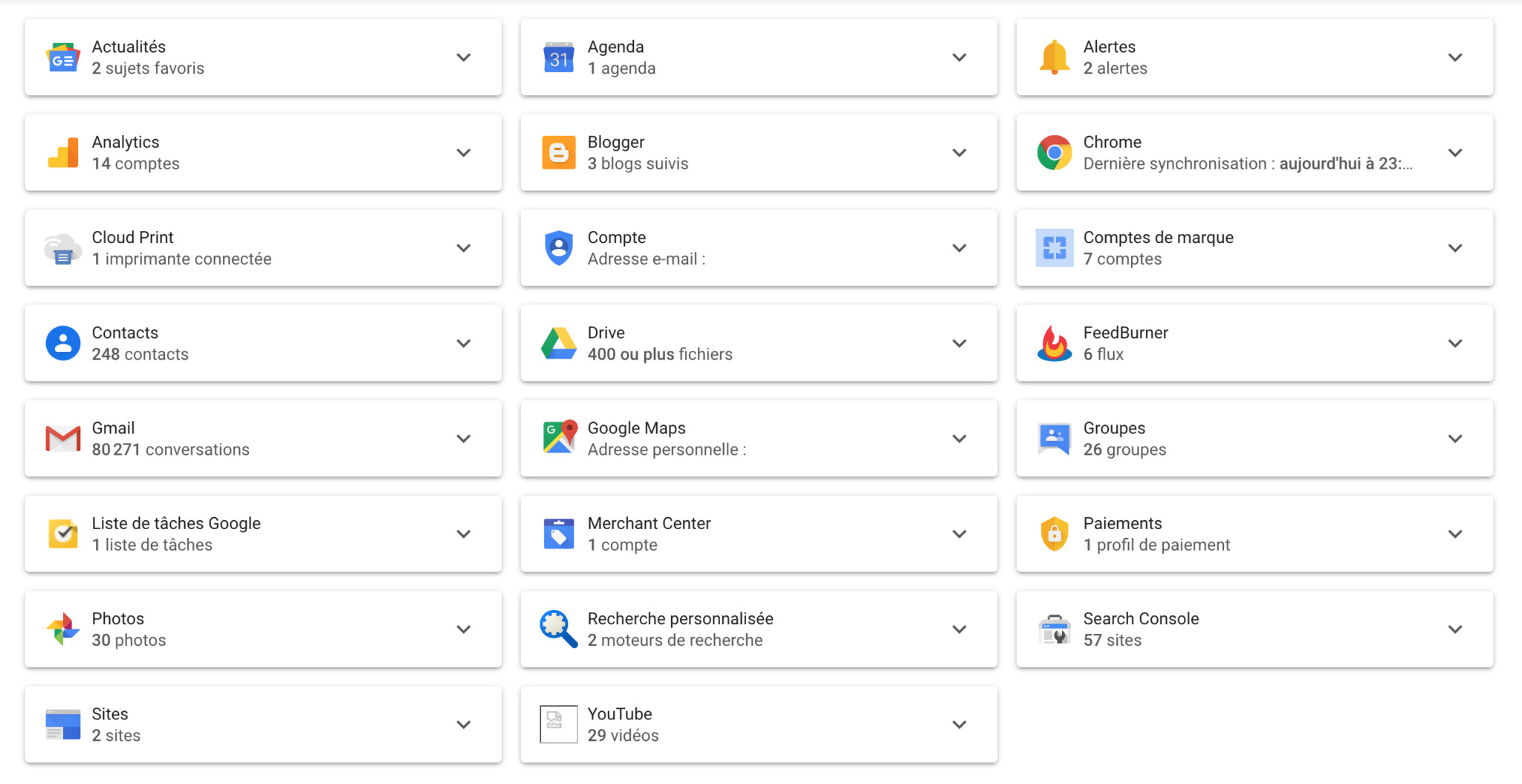This screenshot has width=1522, height=784.
Task: Expand the Cloud Print section chevron
Action: click(464, 248)
